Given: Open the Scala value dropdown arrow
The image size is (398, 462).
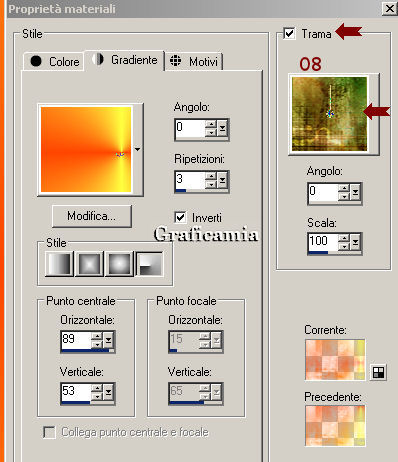Looking at the screenshot, I should [356, 242].
